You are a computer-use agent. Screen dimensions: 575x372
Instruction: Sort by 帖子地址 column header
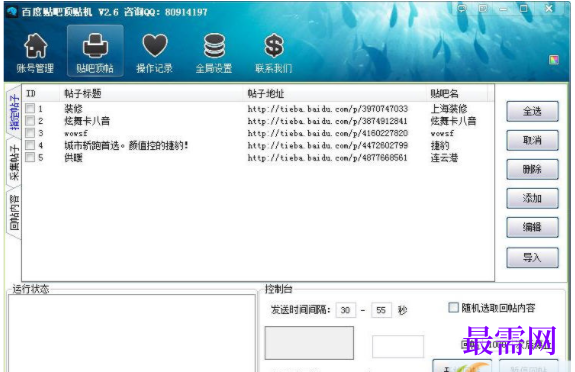tap(334, 94)
